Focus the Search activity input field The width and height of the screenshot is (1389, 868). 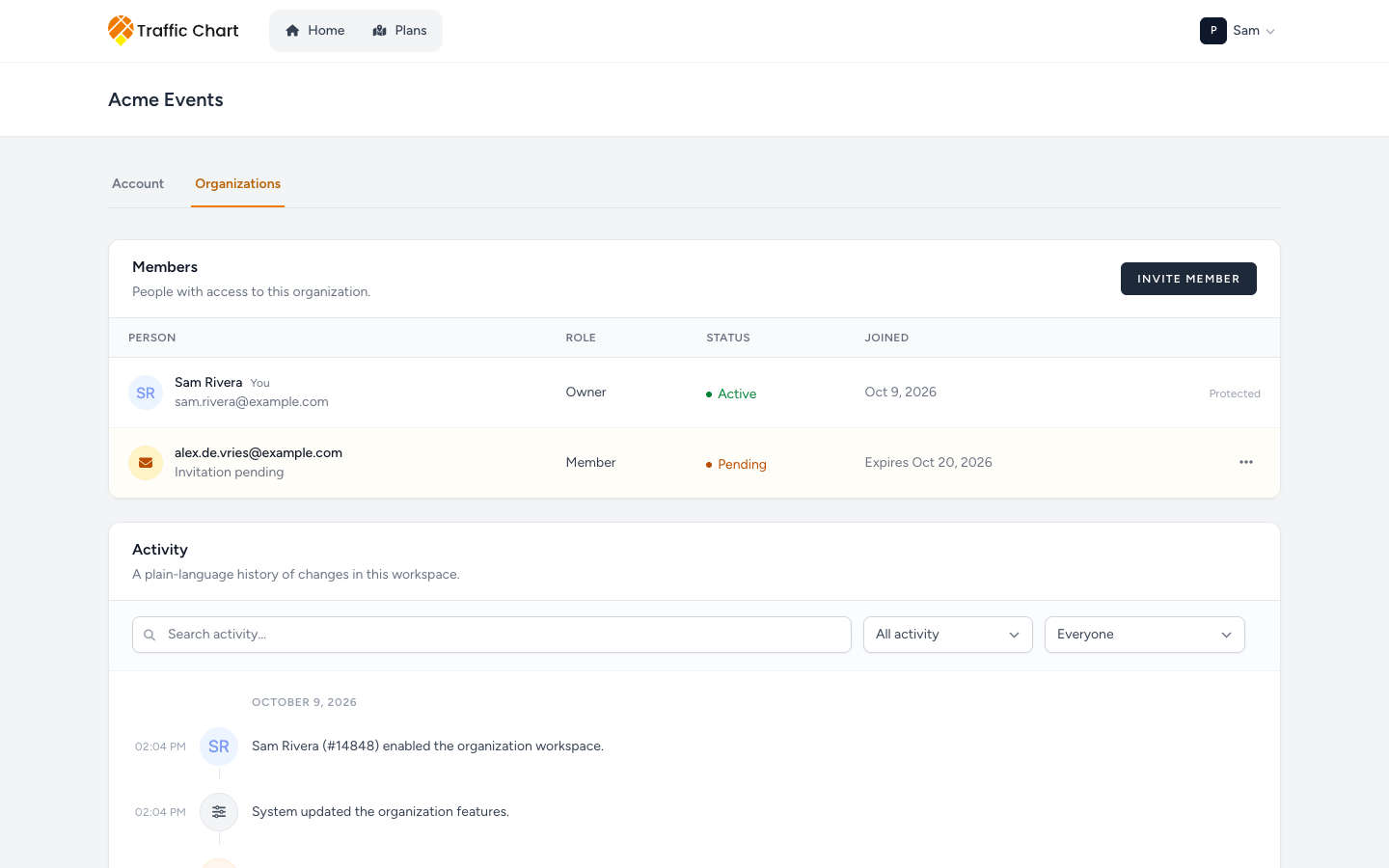(492, 635)
